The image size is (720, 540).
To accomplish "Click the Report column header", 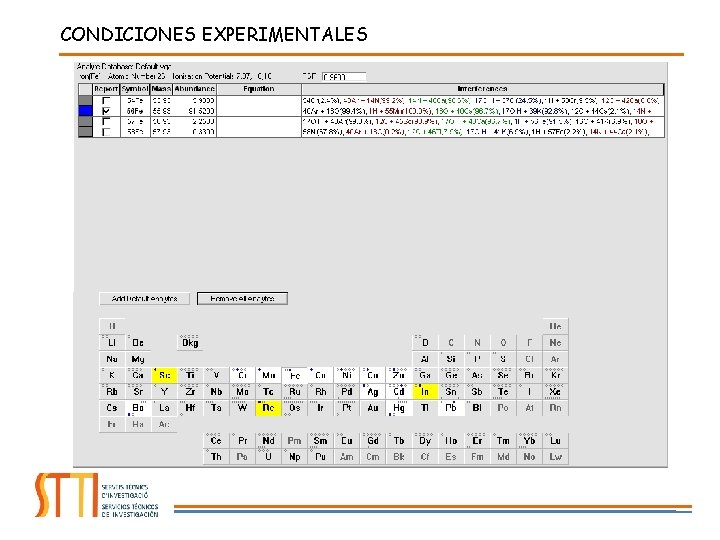I will [106, 89].
